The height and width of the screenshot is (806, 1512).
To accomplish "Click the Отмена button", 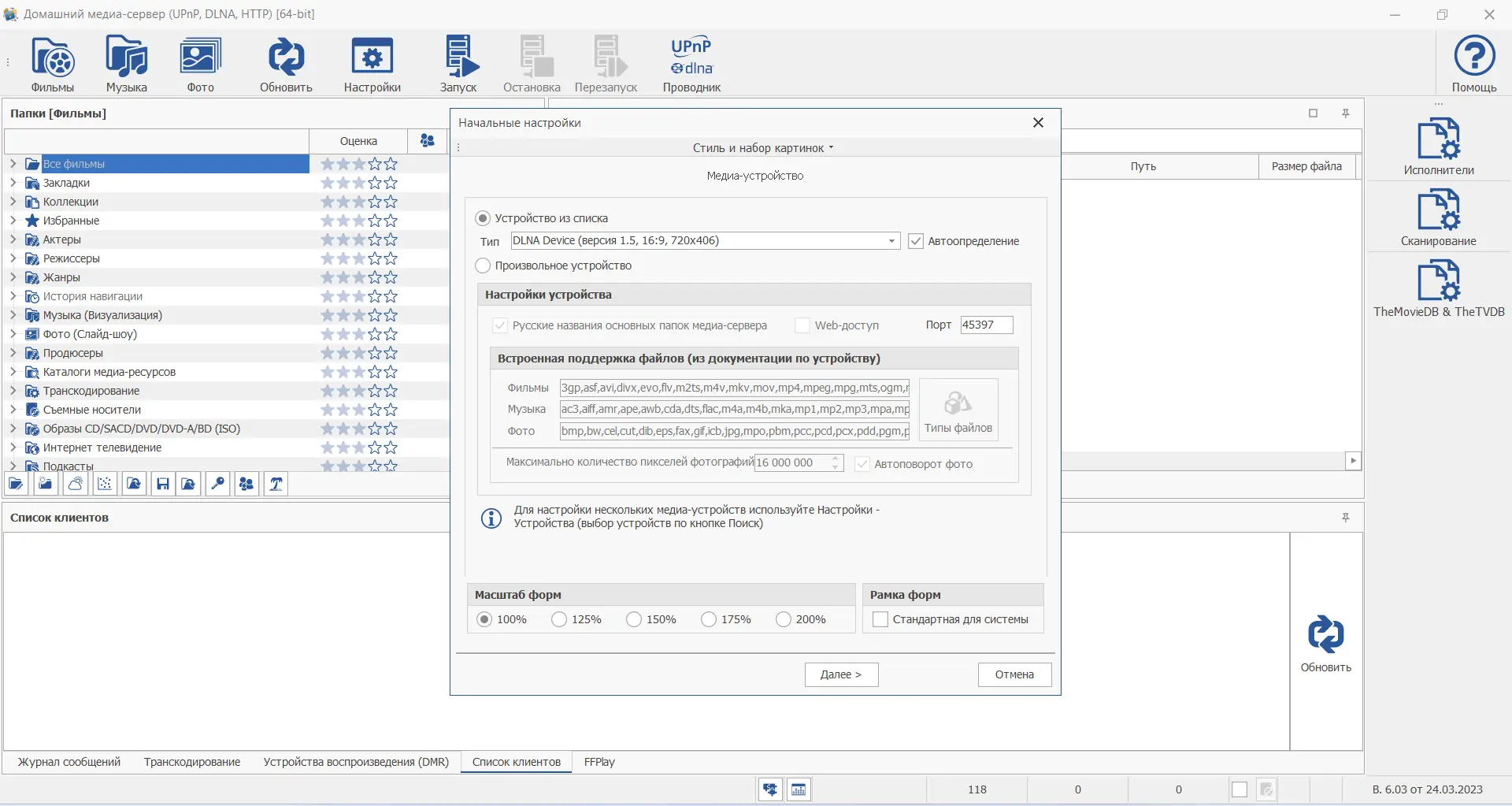I will pyautogui.click(x=1014, y=674).
